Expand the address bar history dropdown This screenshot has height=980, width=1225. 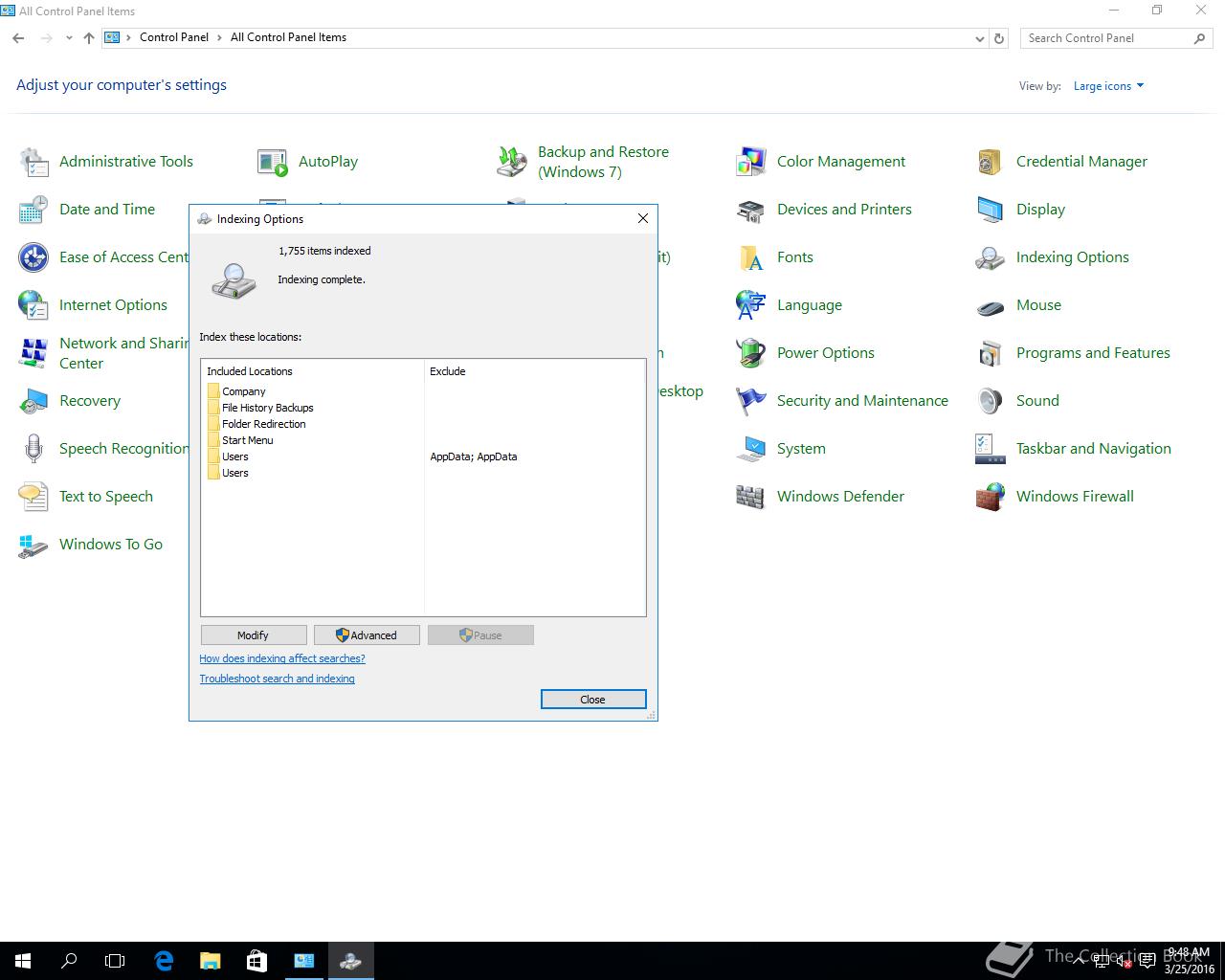click(x=979, y=38)
